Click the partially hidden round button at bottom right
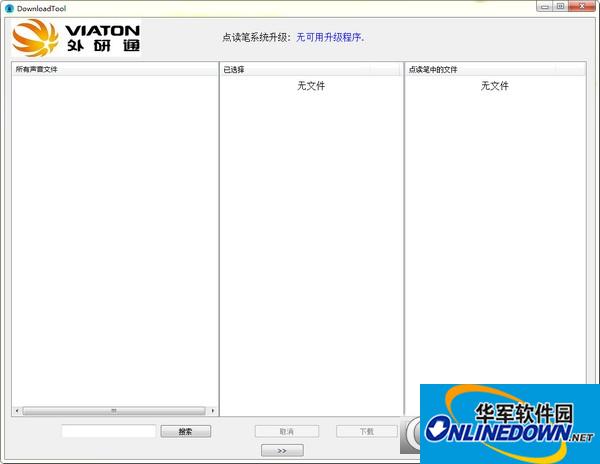Image resolution: width=600 pixels, height=464 pixels. (413, 431)
